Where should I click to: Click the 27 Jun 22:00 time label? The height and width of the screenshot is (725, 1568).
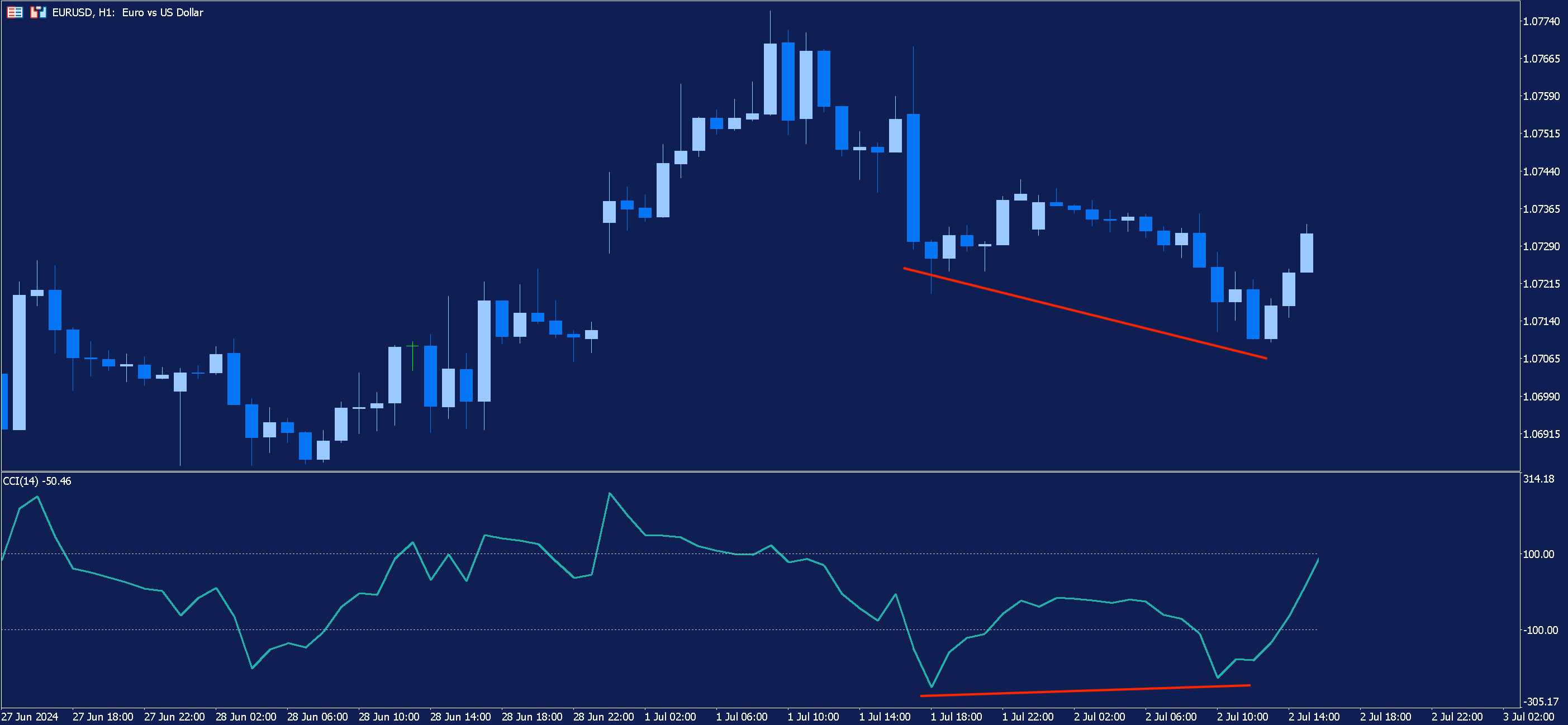pos(175,717)
